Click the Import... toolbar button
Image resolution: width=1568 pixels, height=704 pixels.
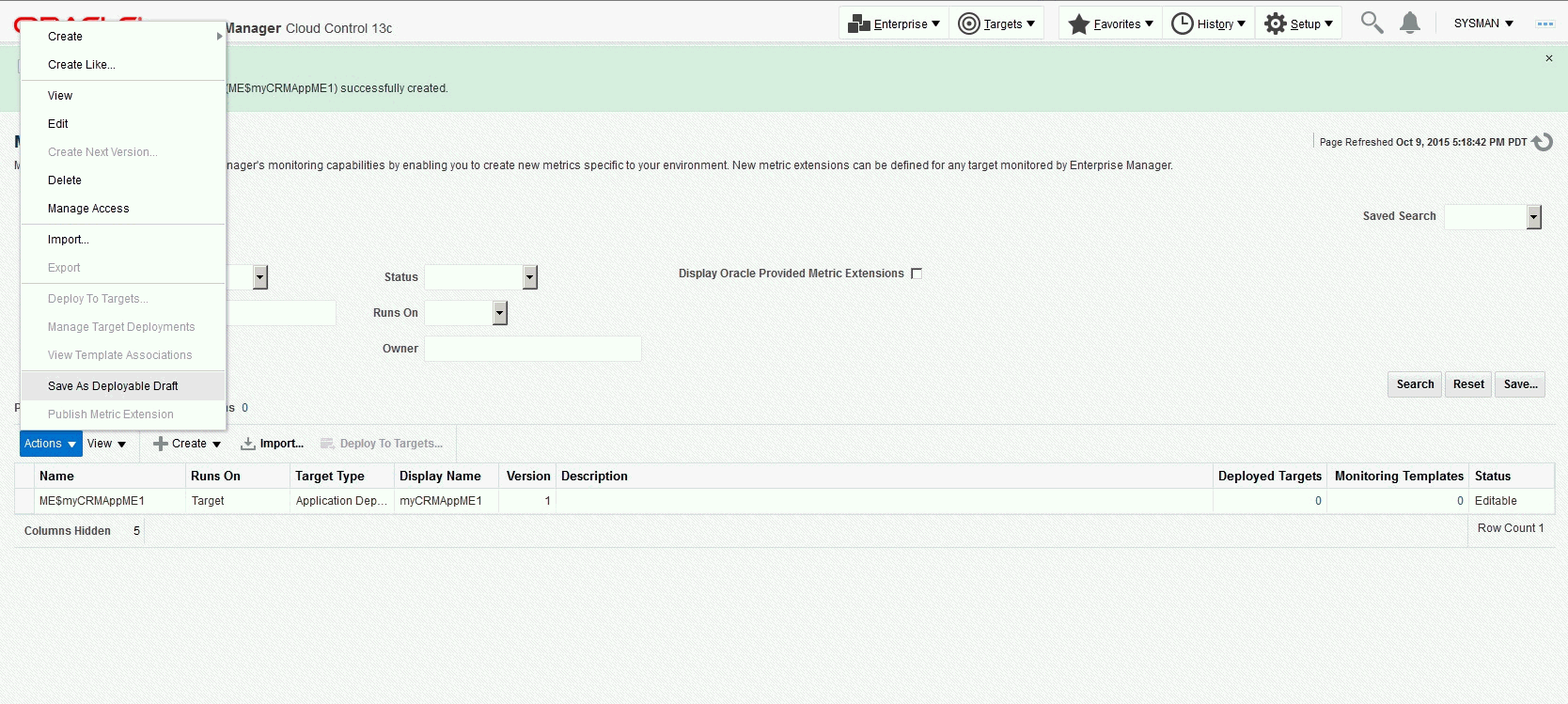tap(273, 444)
